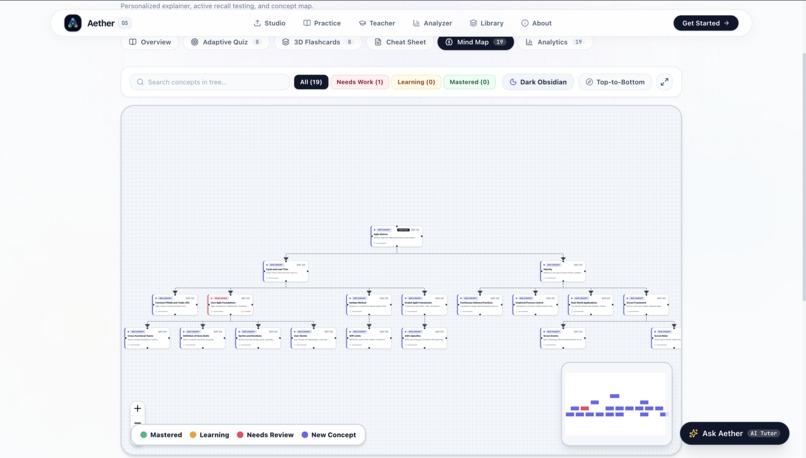Open the Overview tab

coord(150,42)
